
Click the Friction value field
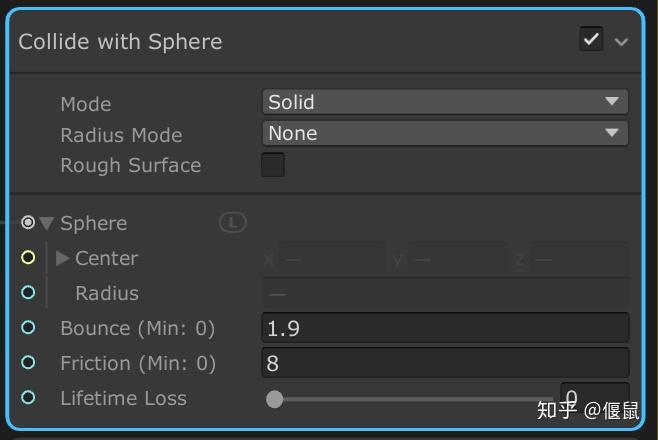(445, 363)
